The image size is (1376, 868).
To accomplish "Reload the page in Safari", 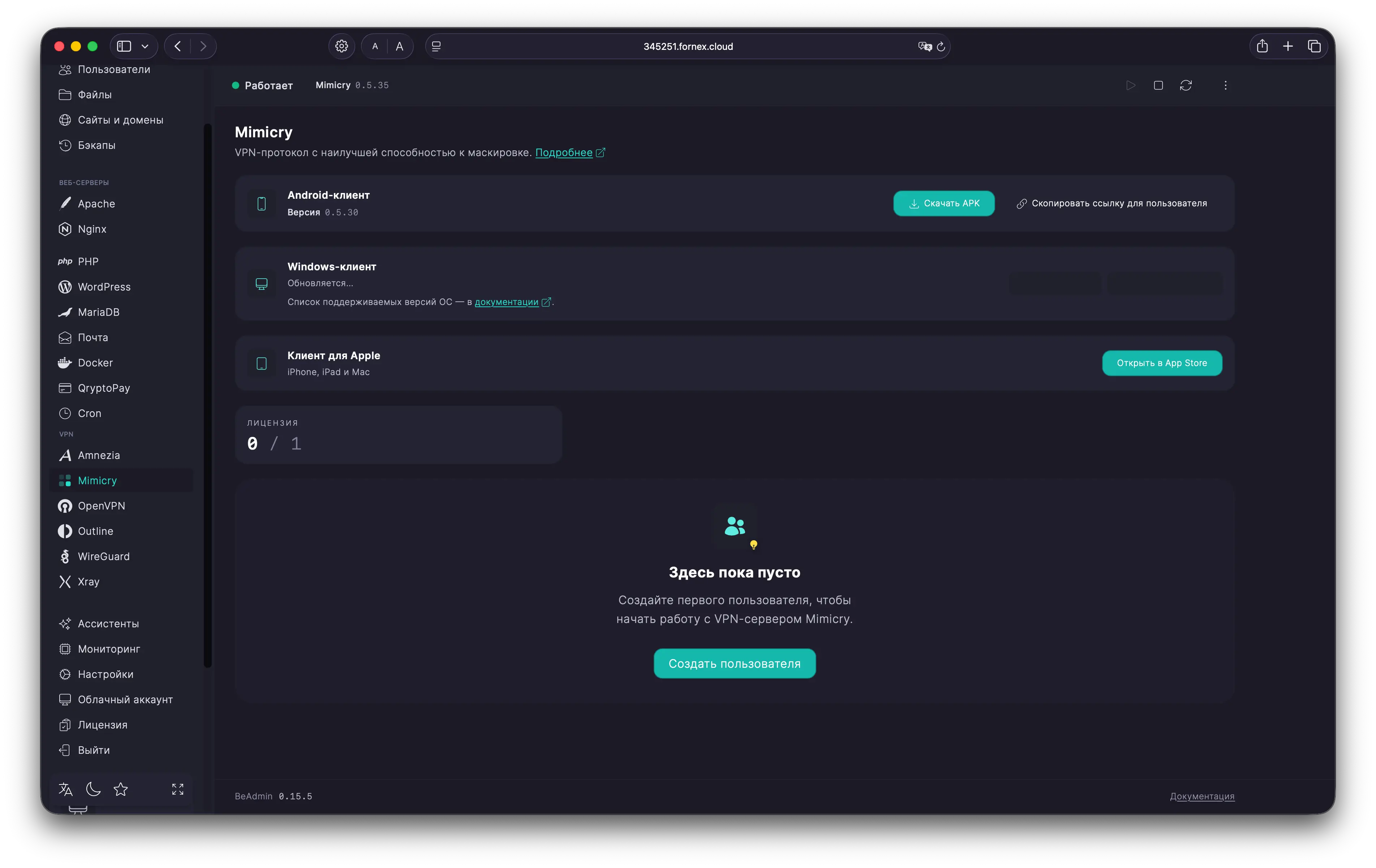I will point(941,46).
